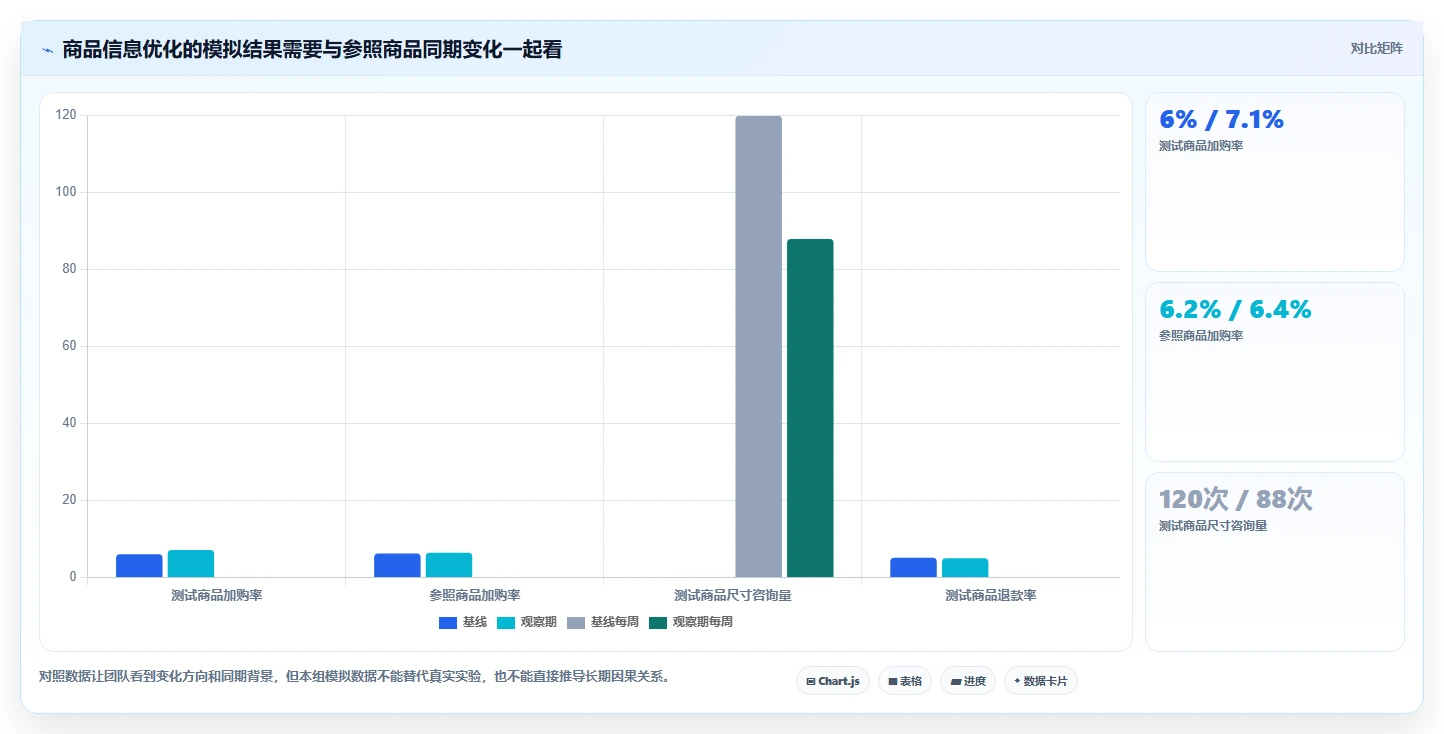Click the 40 y-axis tick label
This screenshot has width=1444, height=734.
69,423
